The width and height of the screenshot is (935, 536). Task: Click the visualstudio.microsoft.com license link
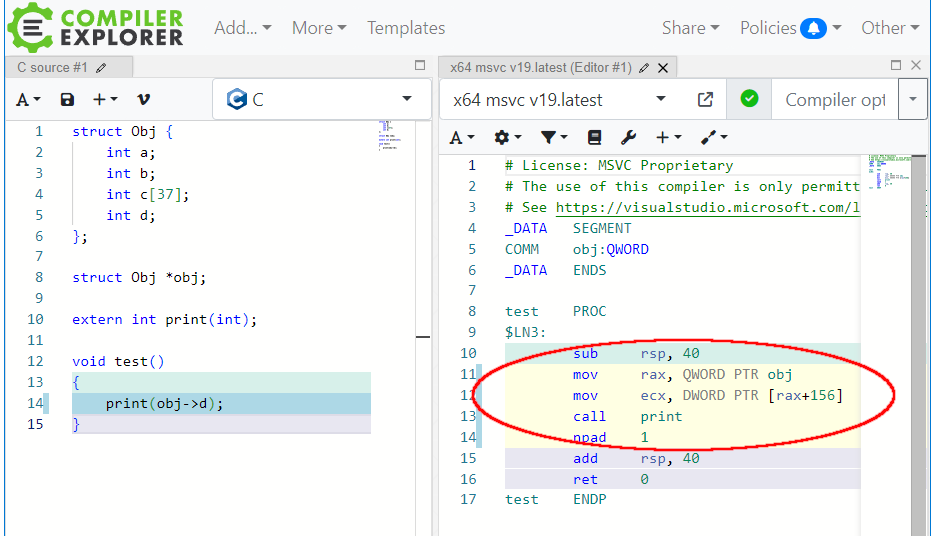coord(708,207)
